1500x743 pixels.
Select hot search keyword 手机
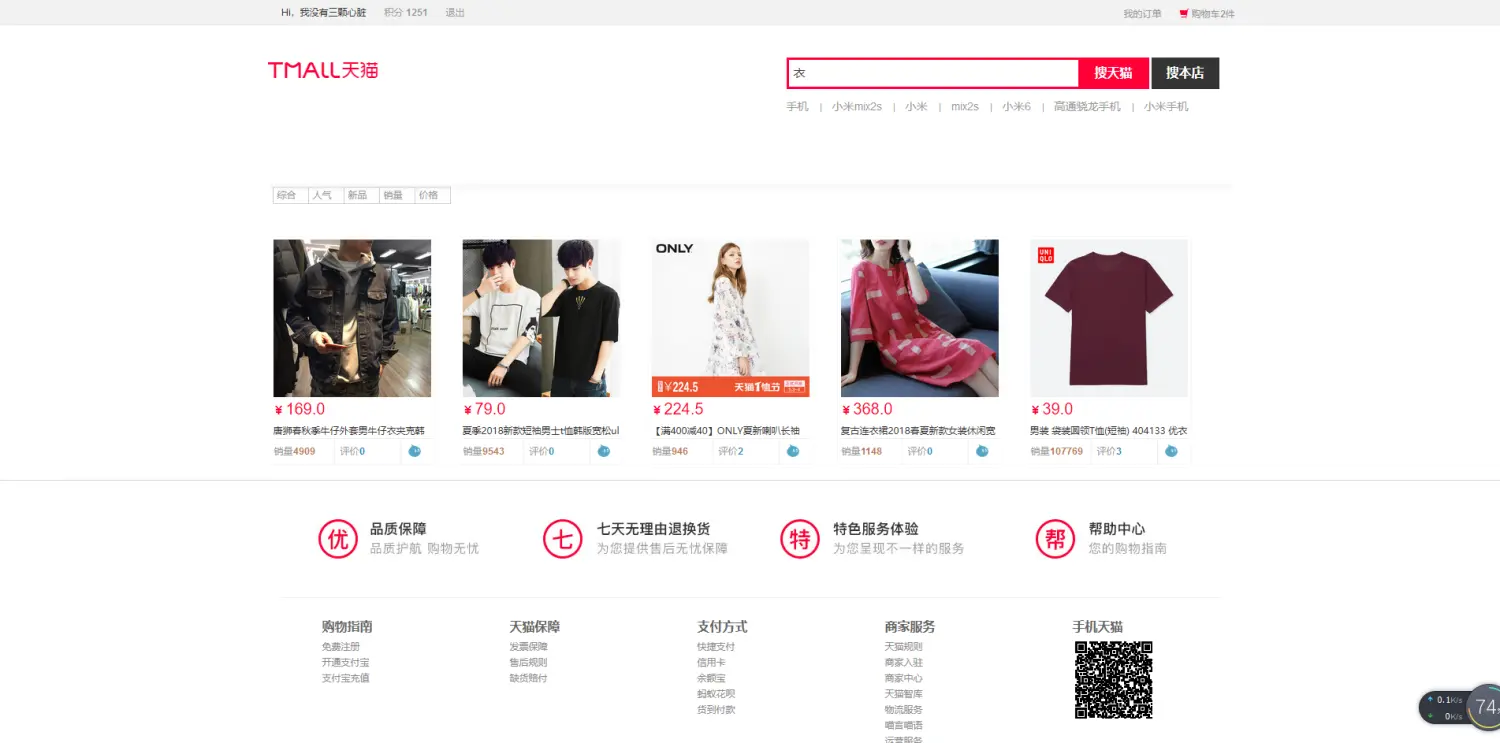point(797,107)
